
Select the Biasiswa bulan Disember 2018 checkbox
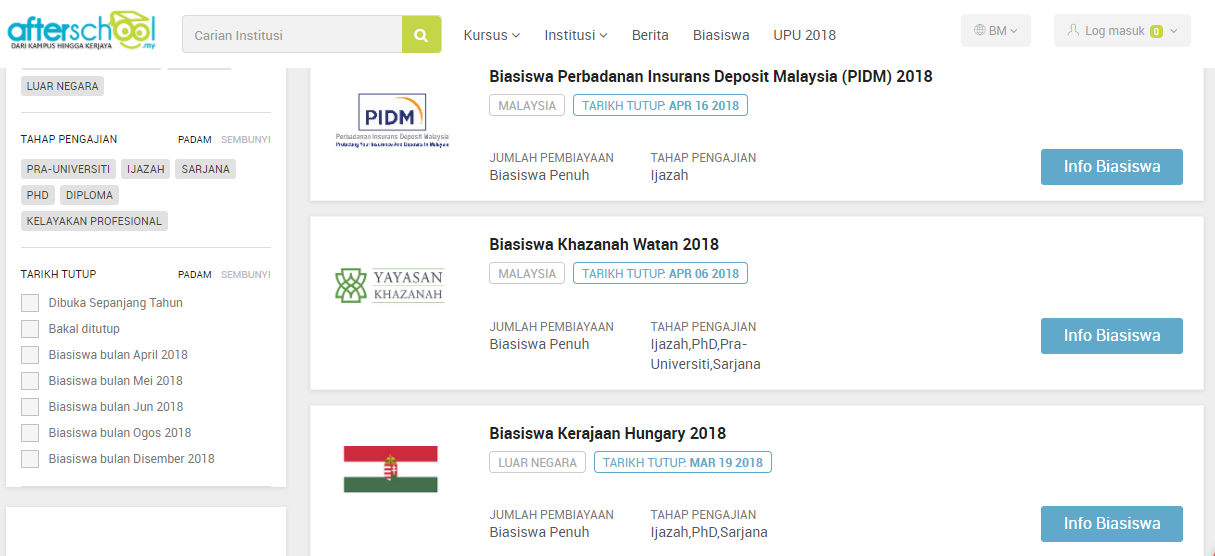click(30, 459)
